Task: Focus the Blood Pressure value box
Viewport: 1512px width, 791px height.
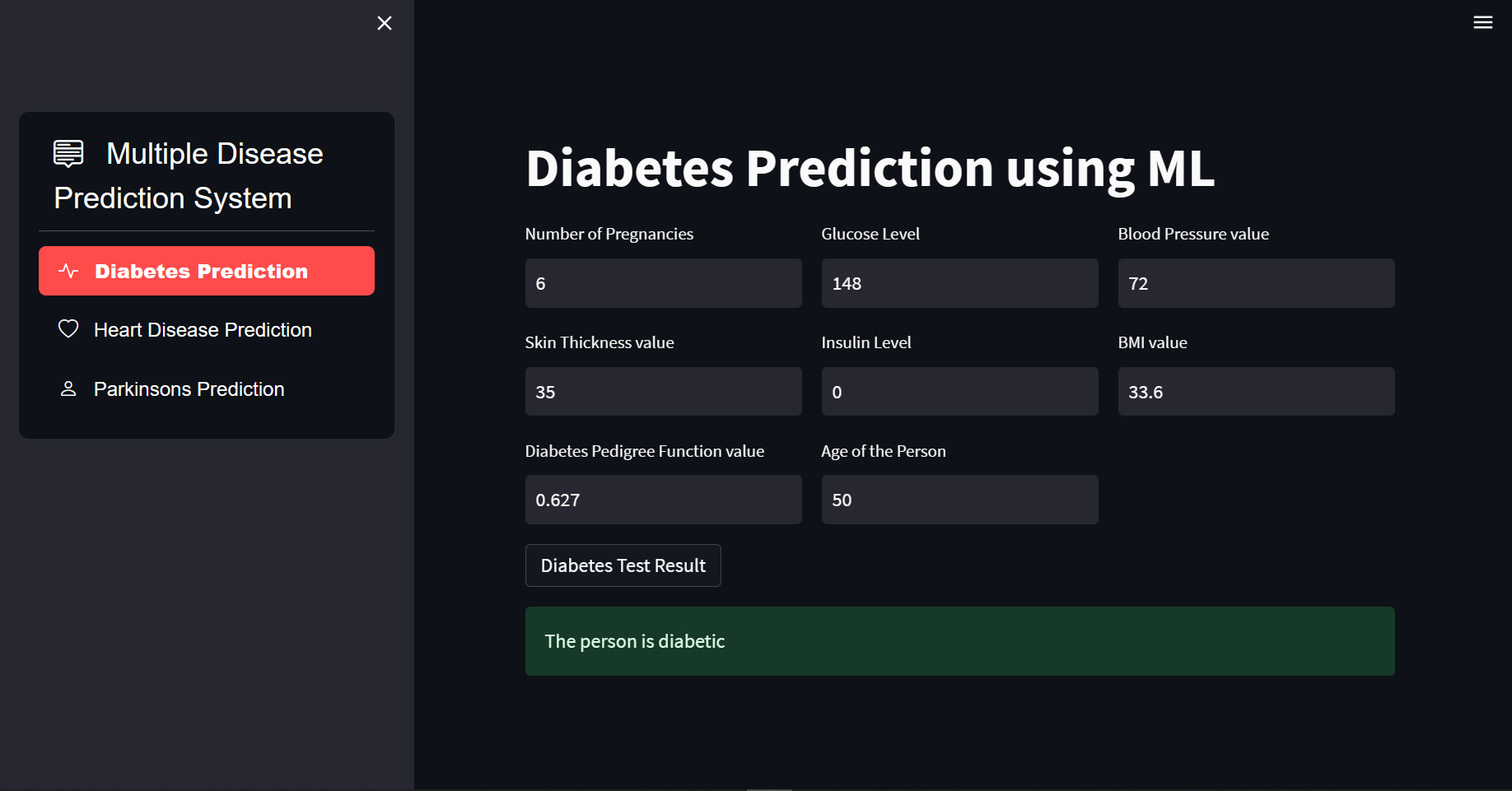Action: (1255, 283)
